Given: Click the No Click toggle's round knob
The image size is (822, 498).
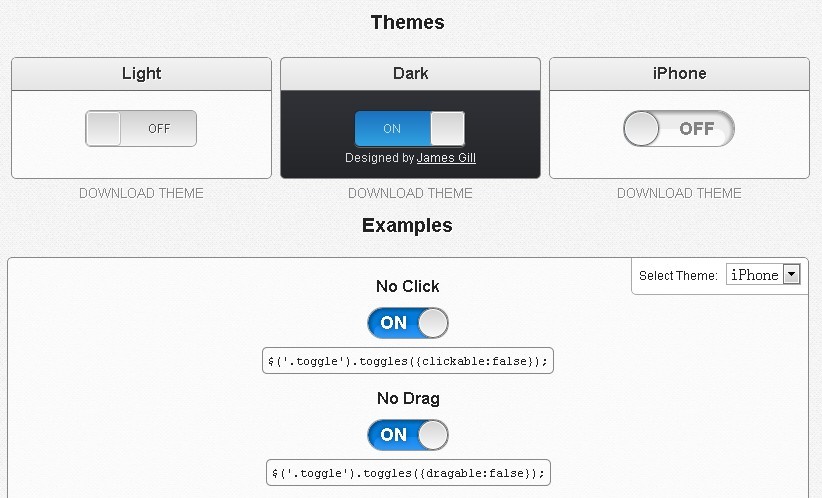Looking at the screenshot, I should 432,323.
